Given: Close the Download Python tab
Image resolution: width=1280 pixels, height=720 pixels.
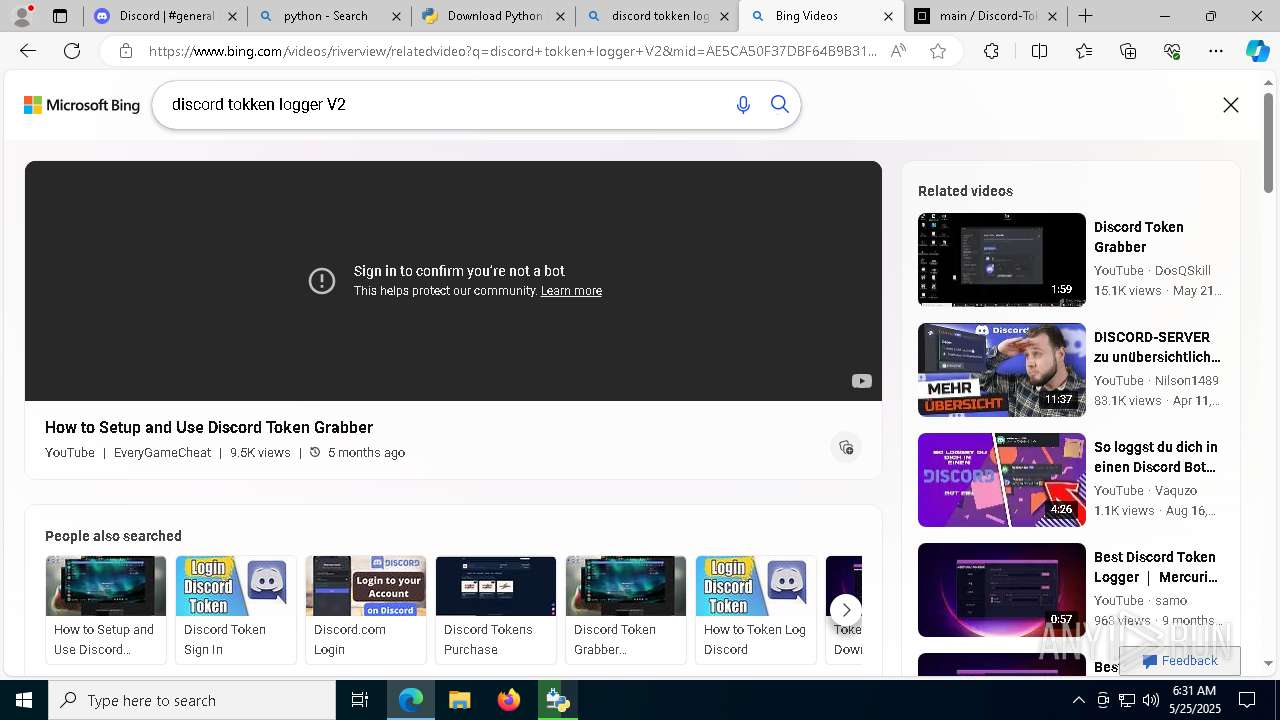Looking at the screenshot, I should (x=560, y=16).
